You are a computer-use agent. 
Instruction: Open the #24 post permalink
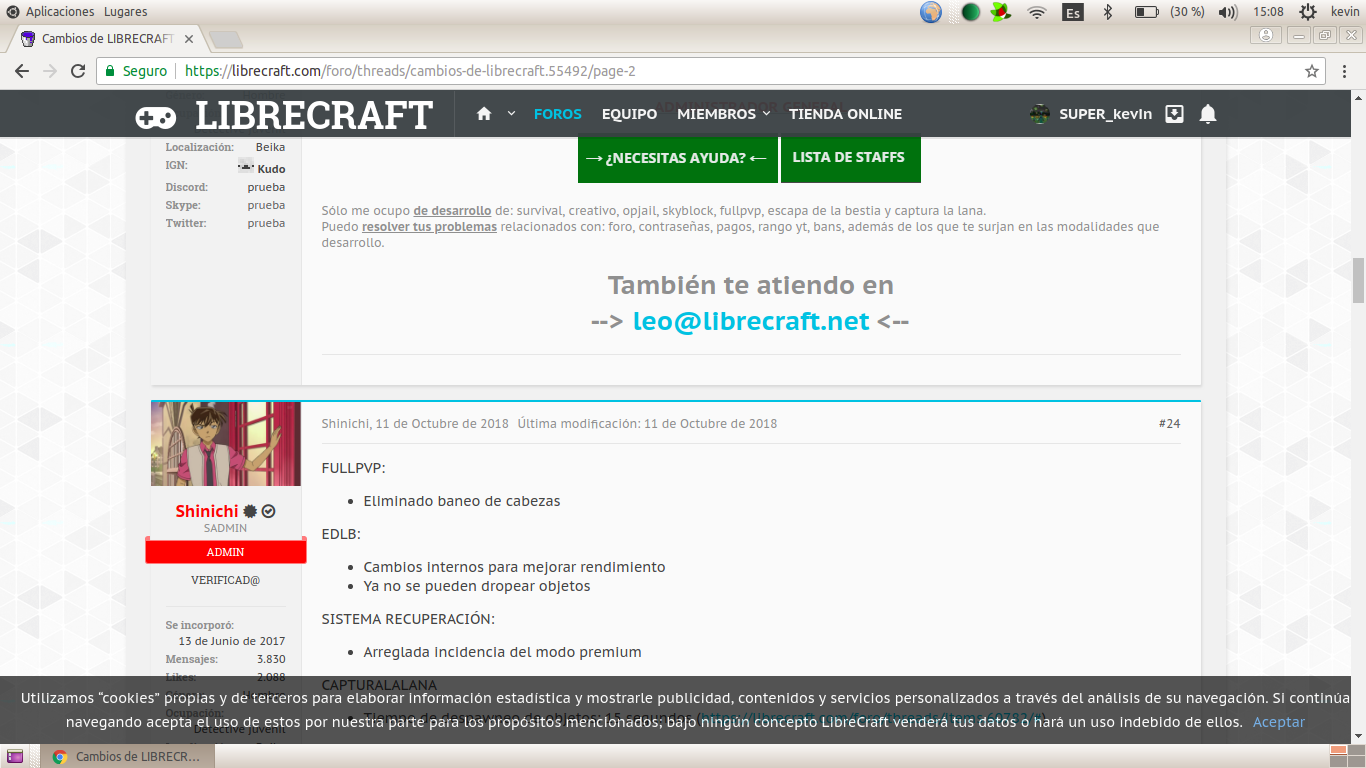[x=1169, y=424]
